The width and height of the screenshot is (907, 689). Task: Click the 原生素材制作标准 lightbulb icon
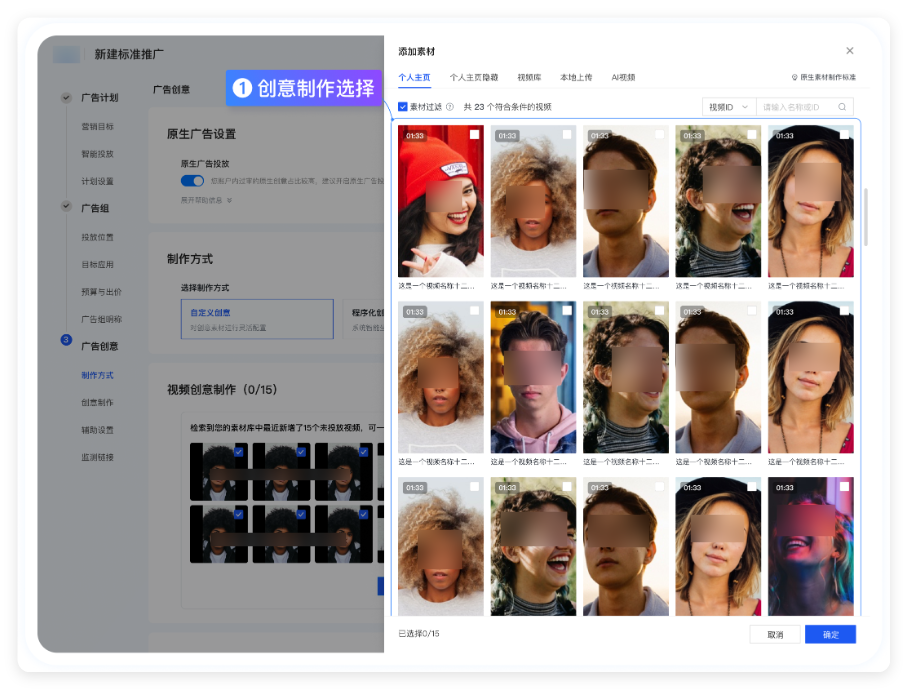coord(794,77)
